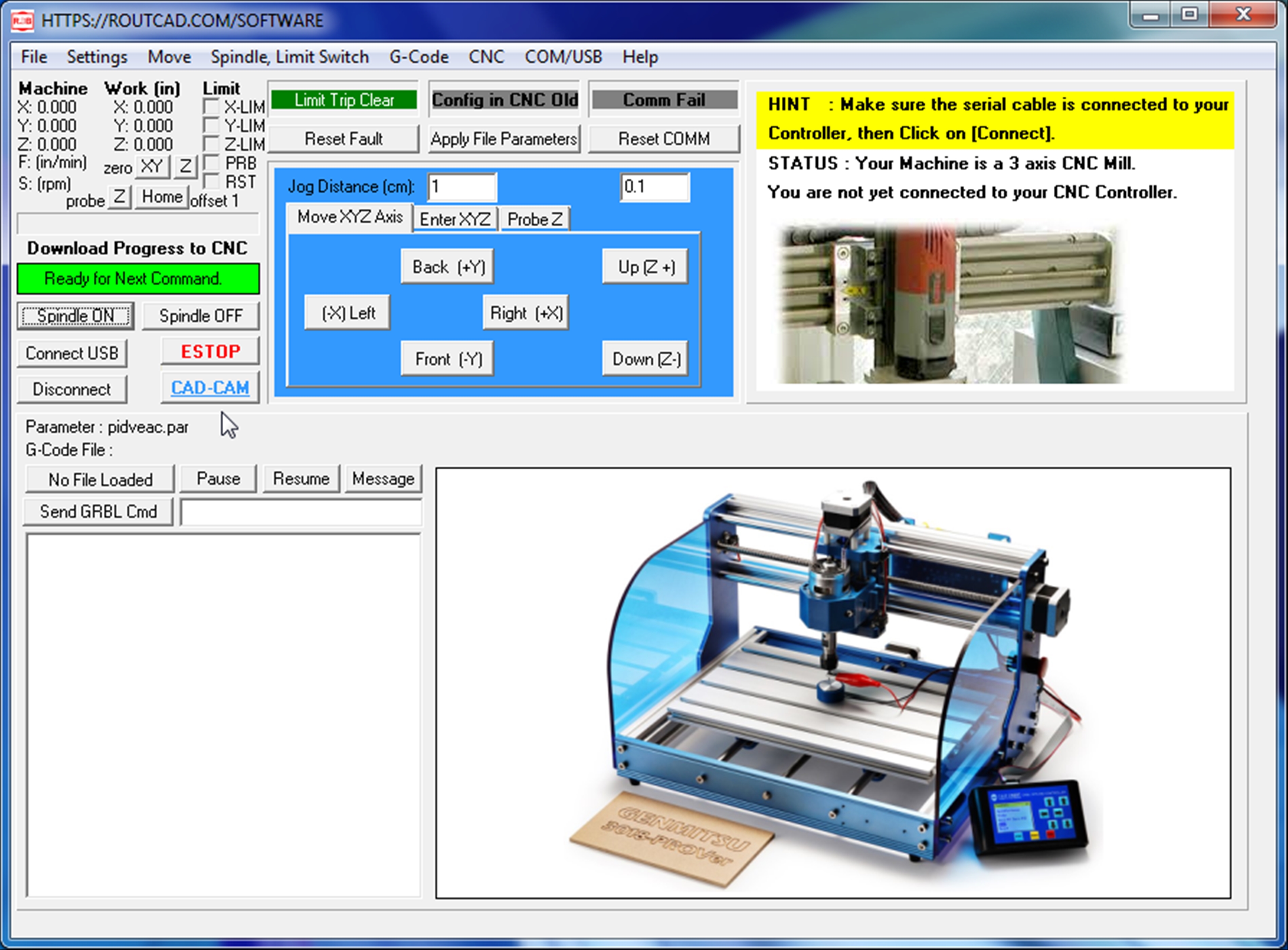This screenshot has width=1288, height=950.
Task: Click the Config in CNC Old indicator
Action: click(504, 100)
